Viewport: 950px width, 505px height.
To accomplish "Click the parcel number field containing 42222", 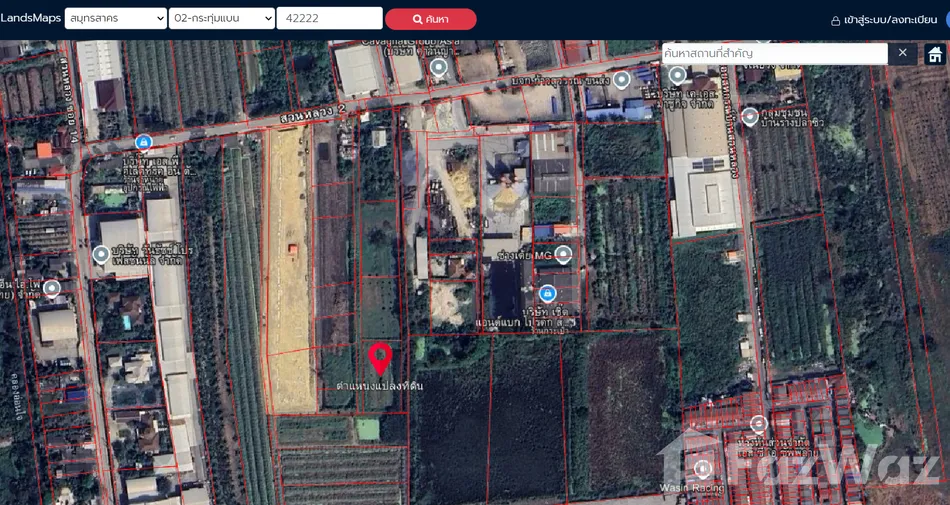I will tap(329, 19).
